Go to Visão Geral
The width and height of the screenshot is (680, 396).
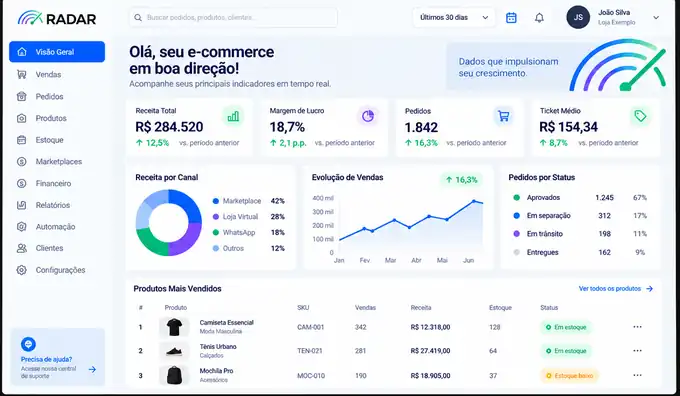57,52
